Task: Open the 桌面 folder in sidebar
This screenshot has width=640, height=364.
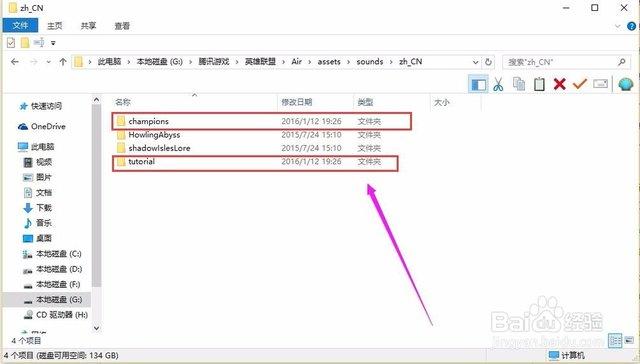Action: click(38, 238)
